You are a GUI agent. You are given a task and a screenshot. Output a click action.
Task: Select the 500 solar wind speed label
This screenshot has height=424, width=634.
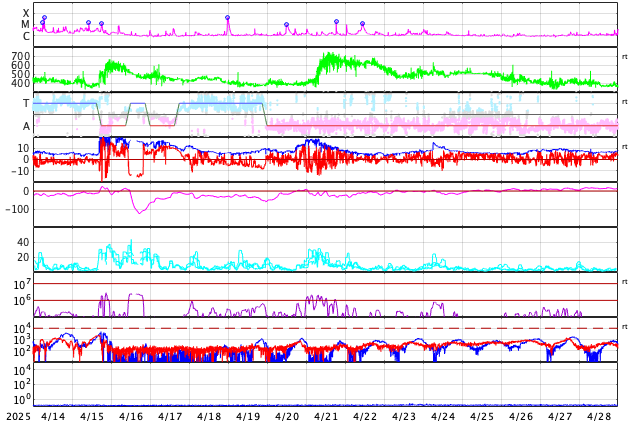[x=21, y=74]
